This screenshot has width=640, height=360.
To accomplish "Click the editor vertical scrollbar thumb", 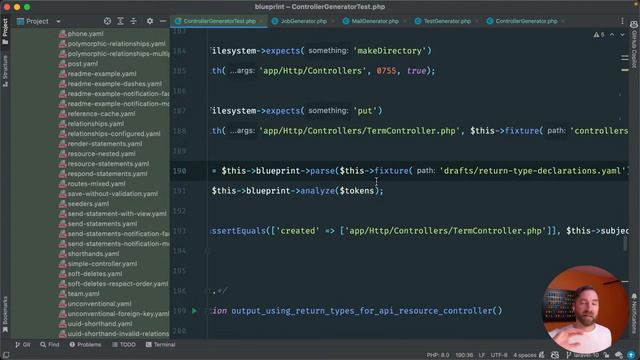I will [624, 244].
